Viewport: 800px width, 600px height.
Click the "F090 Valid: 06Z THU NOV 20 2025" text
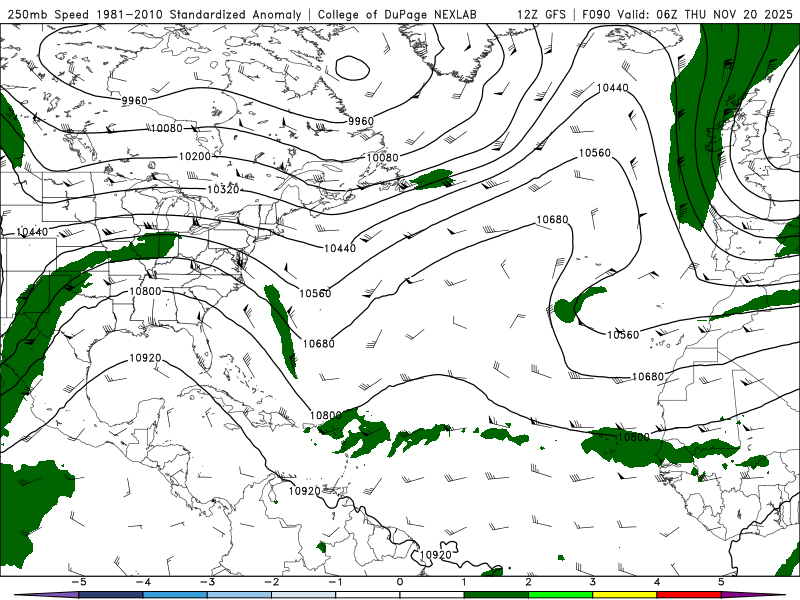point(687,14)
